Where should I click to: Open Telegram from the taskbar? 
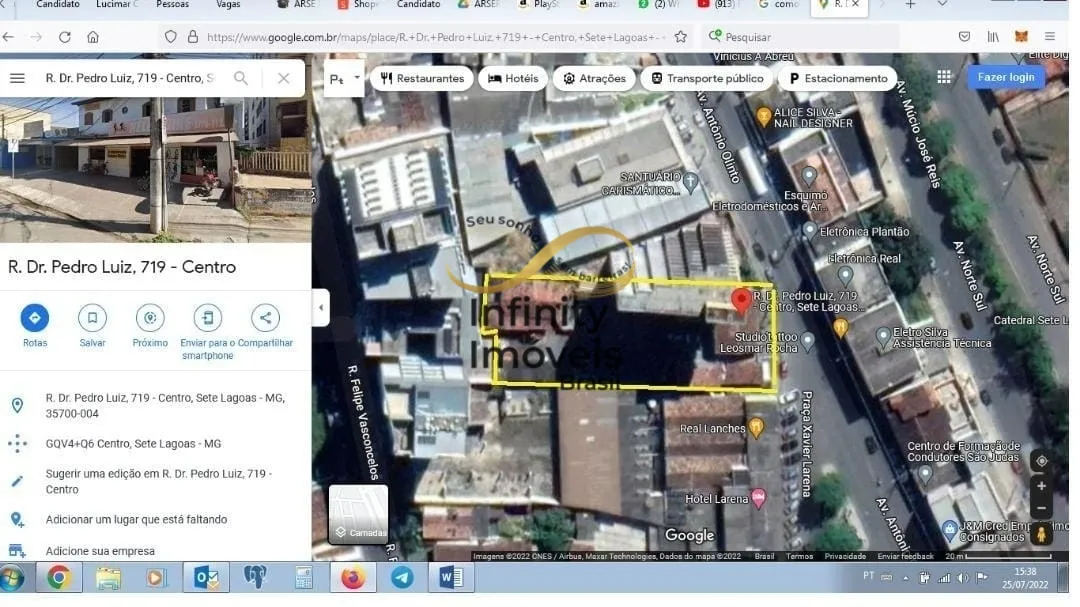402,577
